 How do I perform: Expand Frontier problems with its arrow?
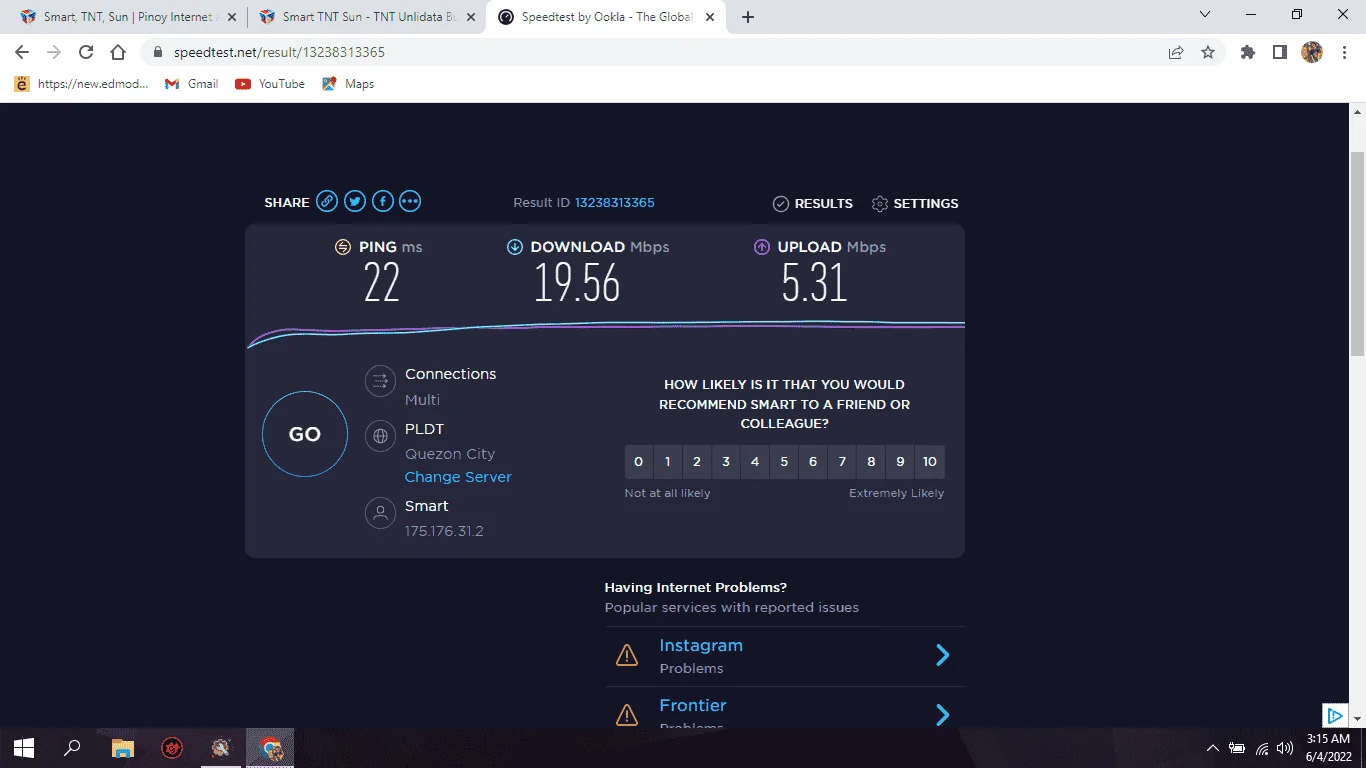942,714
